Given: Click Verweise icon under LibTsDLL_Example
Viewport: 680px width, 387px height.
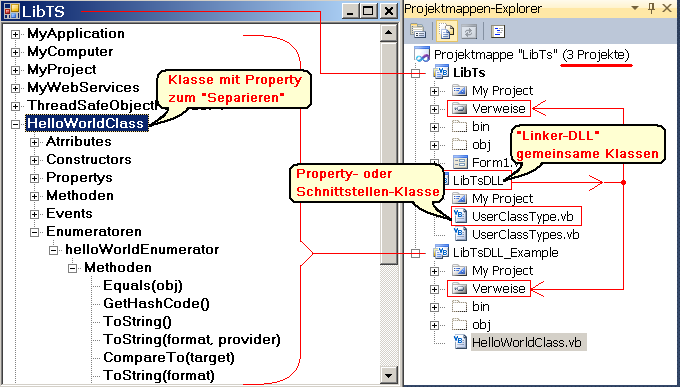Looking at the screenshot, I should [x=459, y=289].
